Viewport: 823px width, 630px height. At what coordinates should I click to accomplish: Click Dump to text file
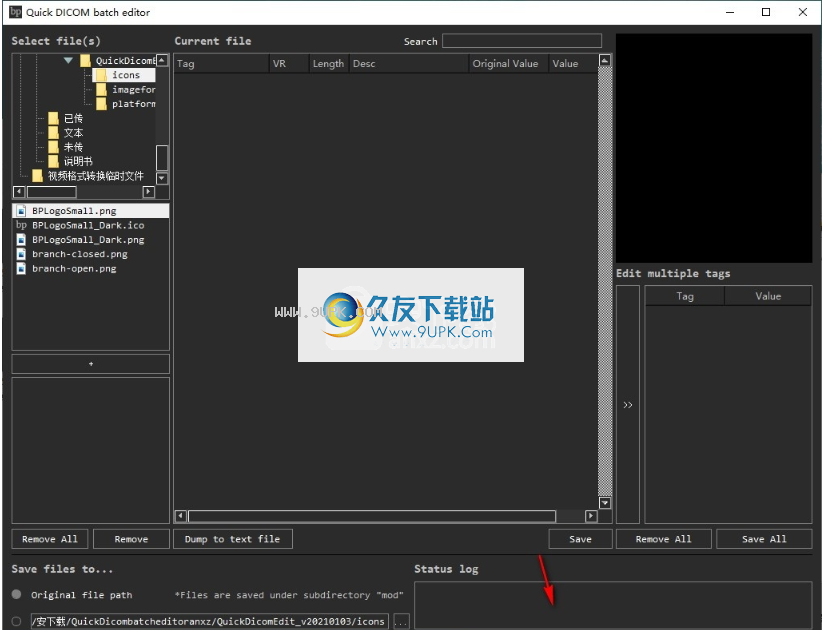pyautogui.click(x=233, y=539)
